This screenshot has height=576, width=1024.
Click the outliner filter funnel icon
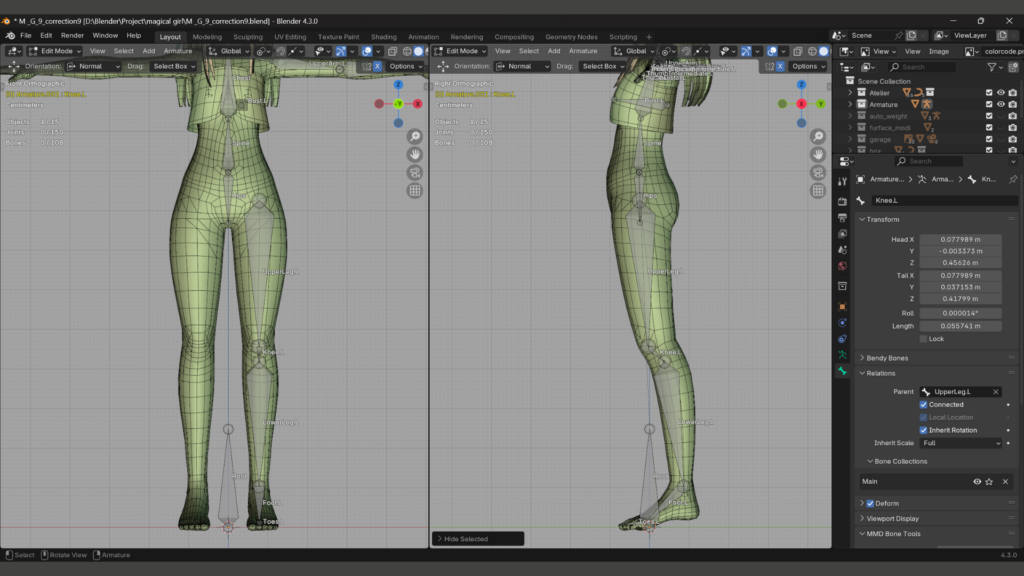[994, 67]
